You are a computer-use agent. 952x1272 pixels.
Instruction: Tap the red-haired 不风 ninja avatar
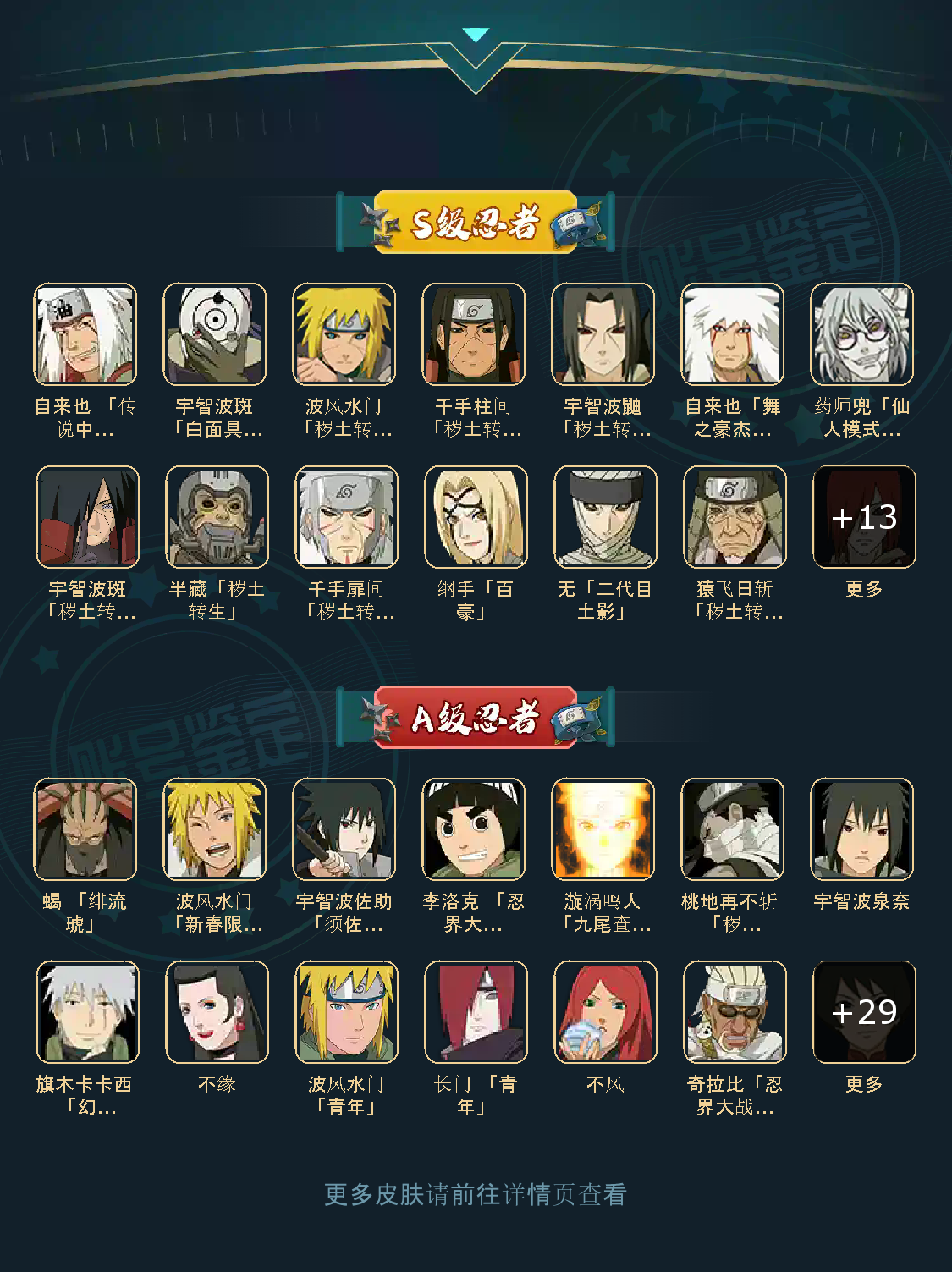(606, 1012)
